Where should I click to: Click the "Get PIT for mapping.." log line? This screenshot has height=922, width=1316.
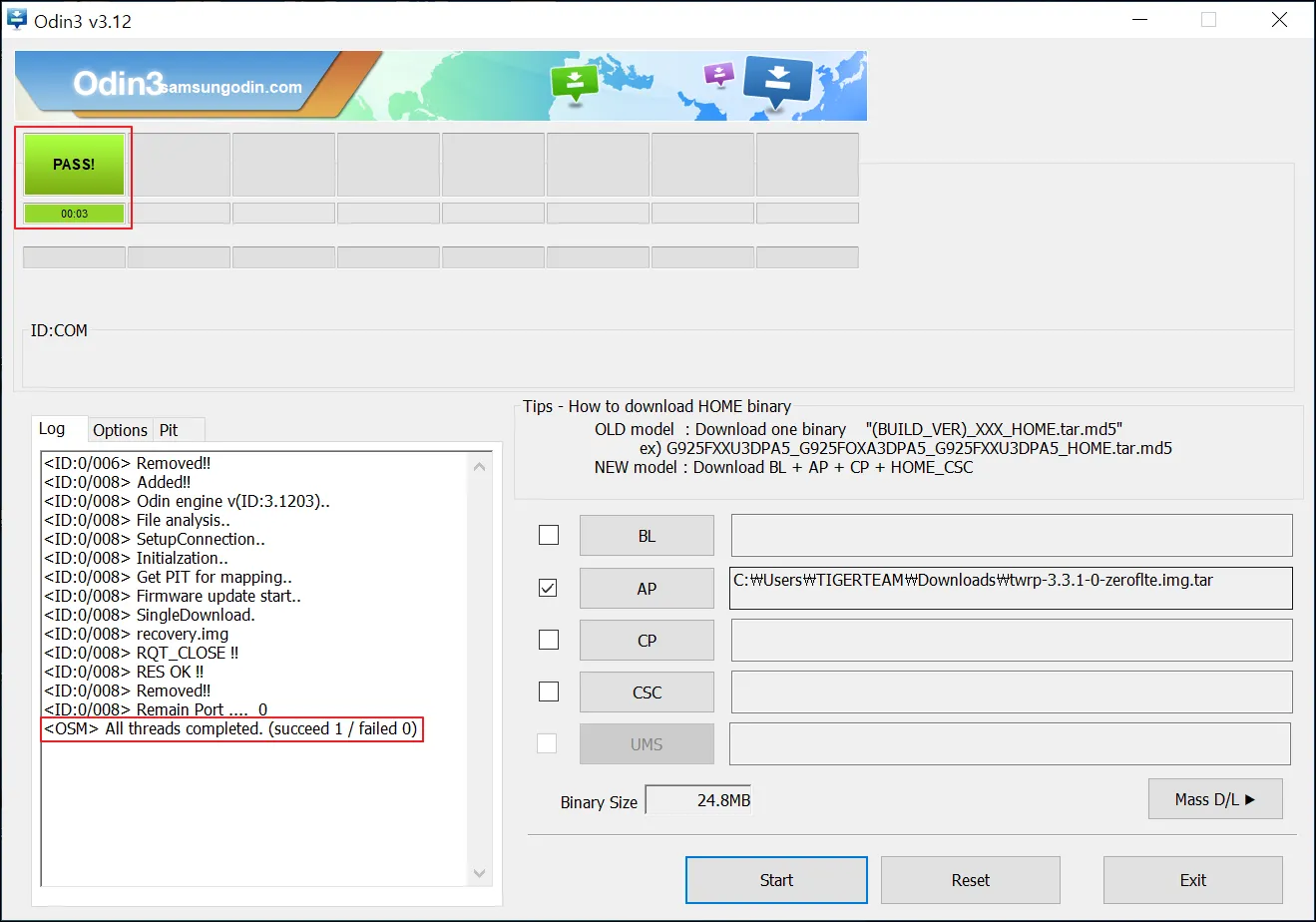point(168,577)
